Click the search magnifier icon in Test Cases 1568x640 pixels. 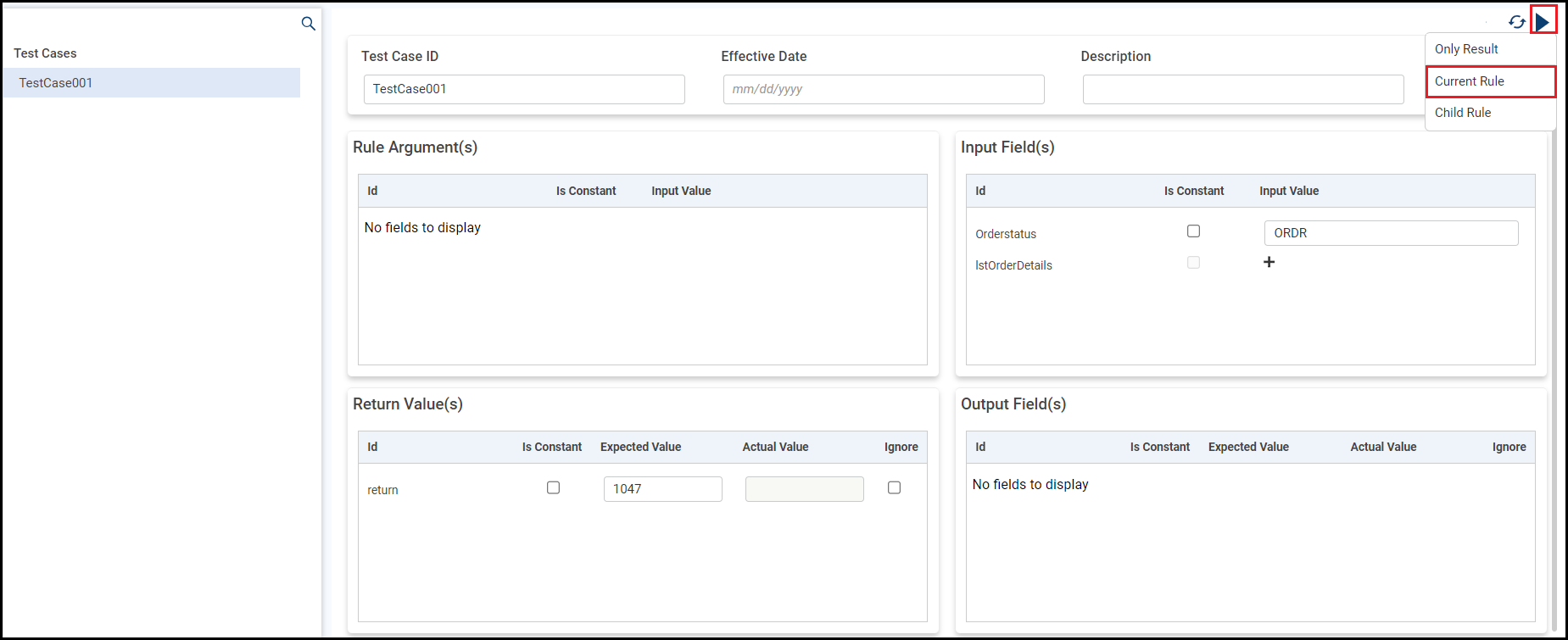[x=308, y=24]
